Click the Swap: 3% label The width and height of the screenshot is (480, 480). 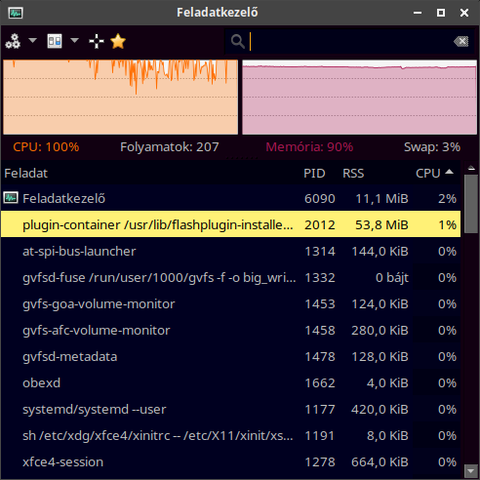(432, 147)
